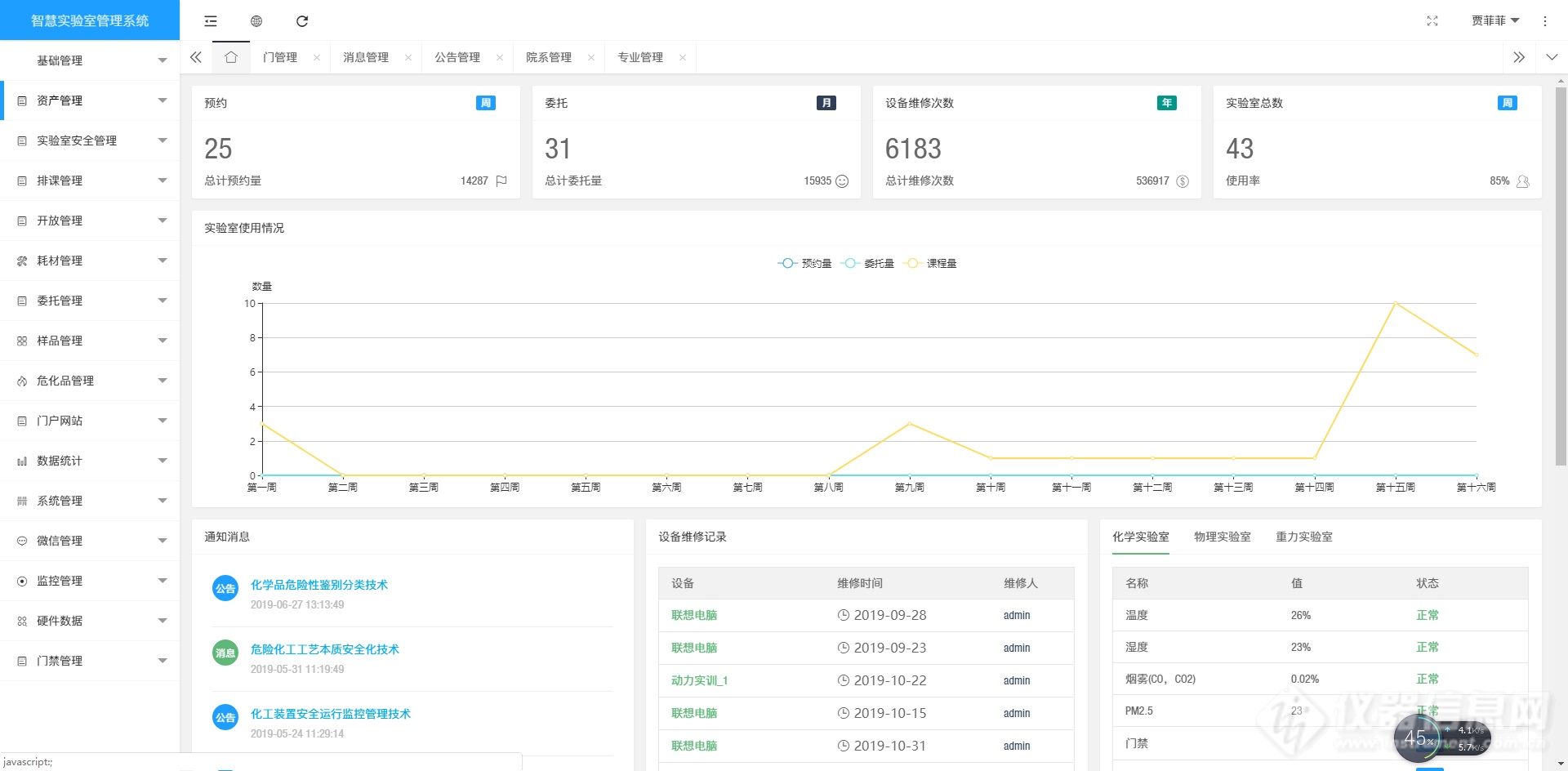Expand the 资产管理 sidebar menu
1568x771 pixels.
pyautogui.click(x=90, y=100)
